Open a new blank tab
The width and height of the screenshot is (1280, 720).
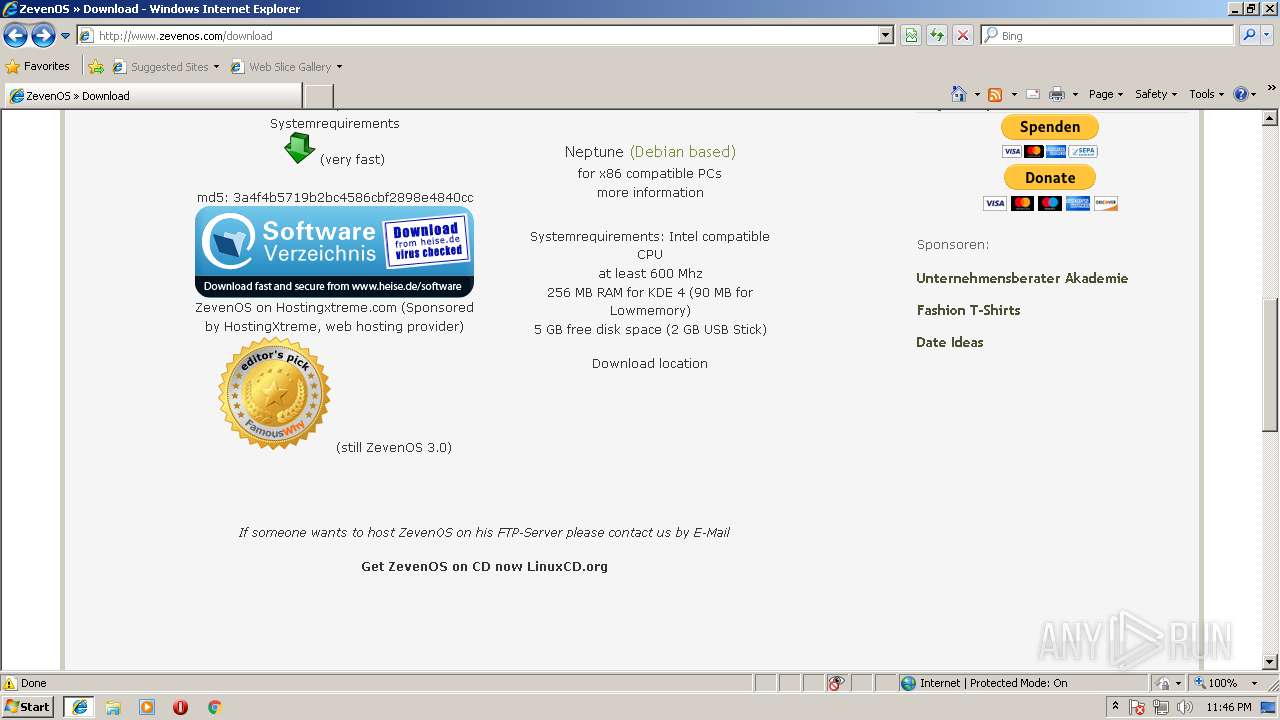click(318, 96)
